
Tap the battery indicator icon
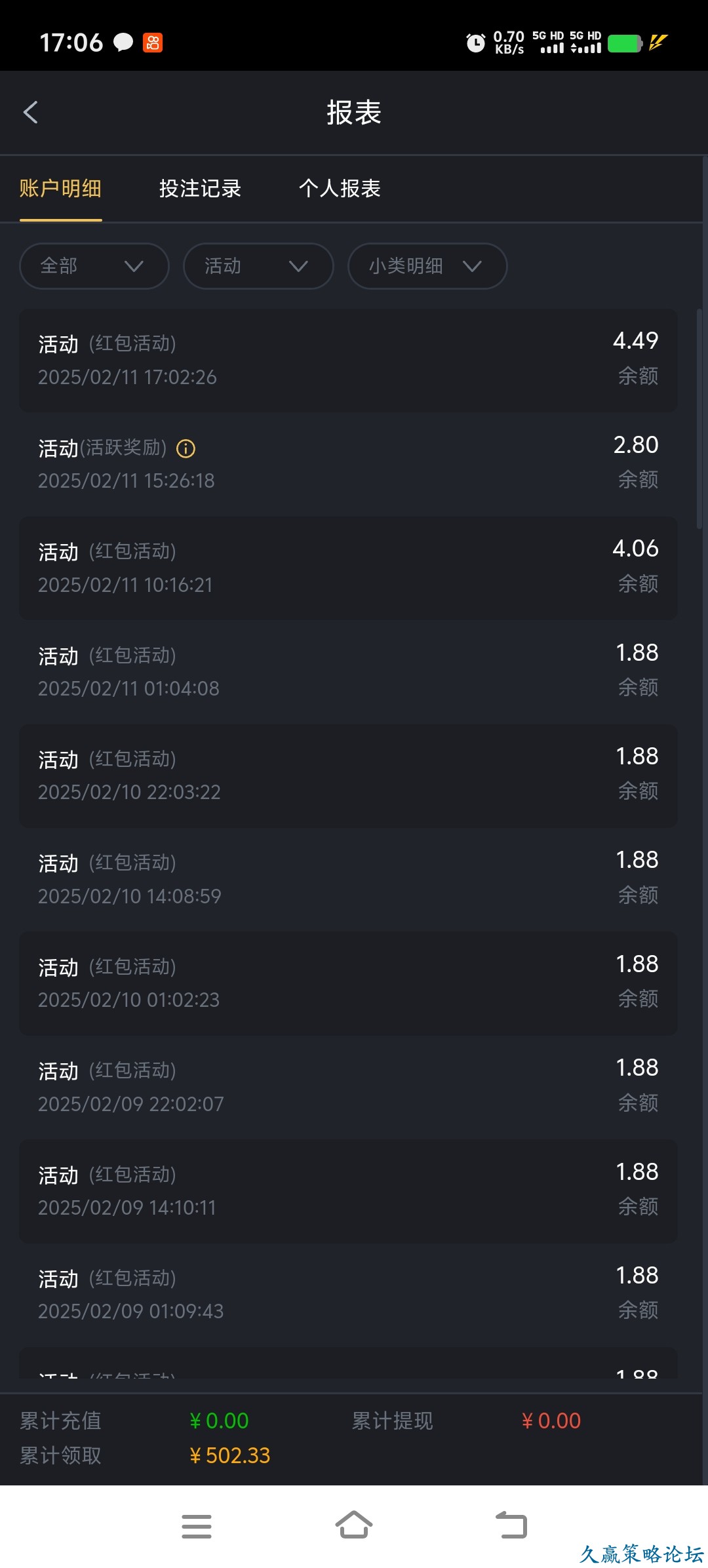point(625,43)
